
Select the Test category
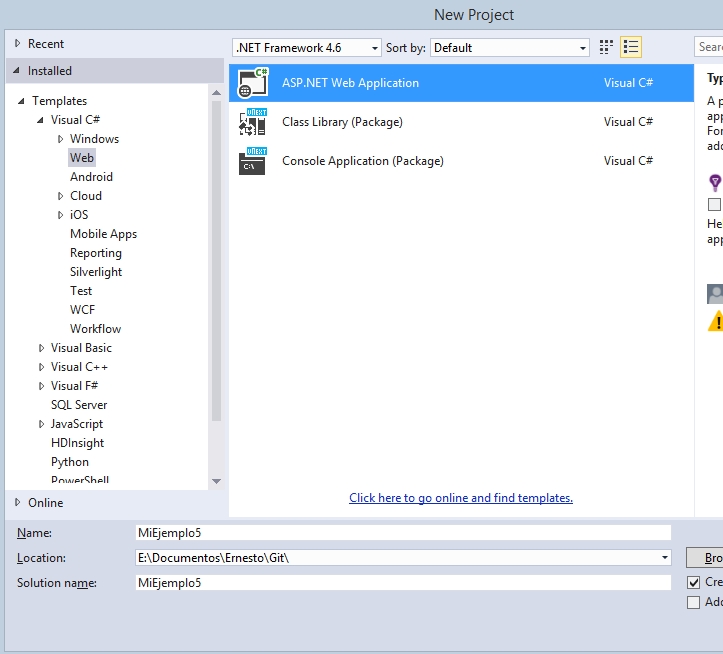81,291
